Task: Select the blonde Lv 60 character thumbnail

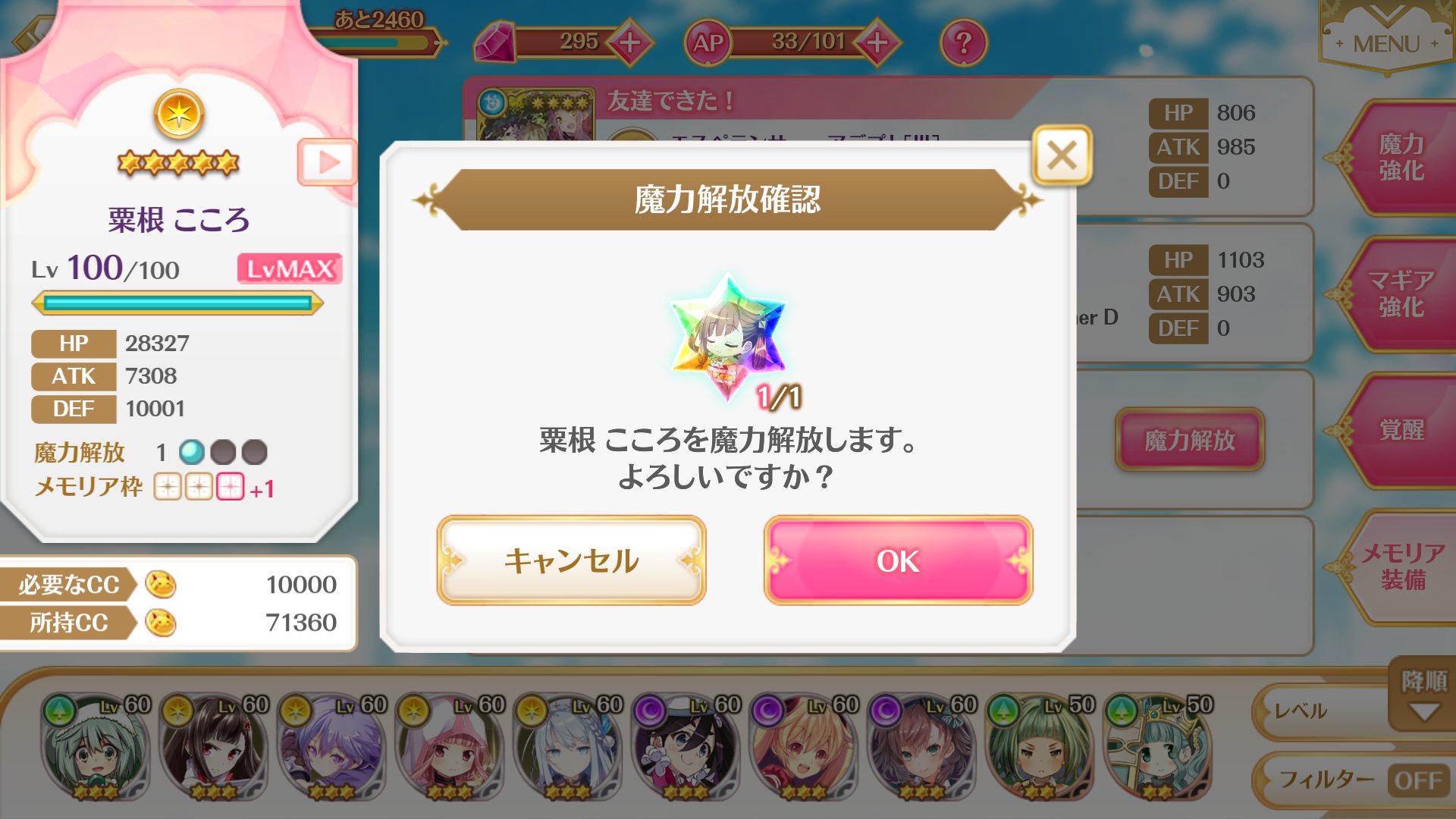Action: coord(804,747)
